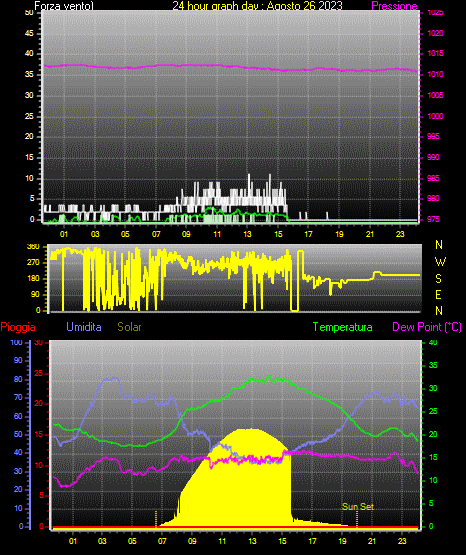
Task: Click hour 13 on the wind graph axis
Action: pyautogui.click(x=247, y=234)
